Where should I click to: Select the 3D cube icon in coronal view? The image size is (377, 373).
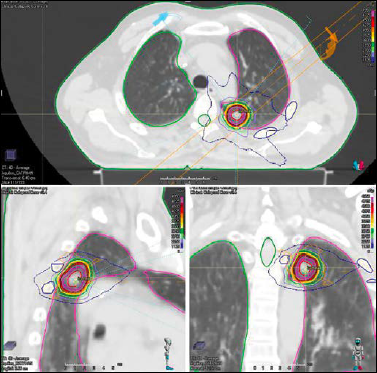(x=199, y=345)
